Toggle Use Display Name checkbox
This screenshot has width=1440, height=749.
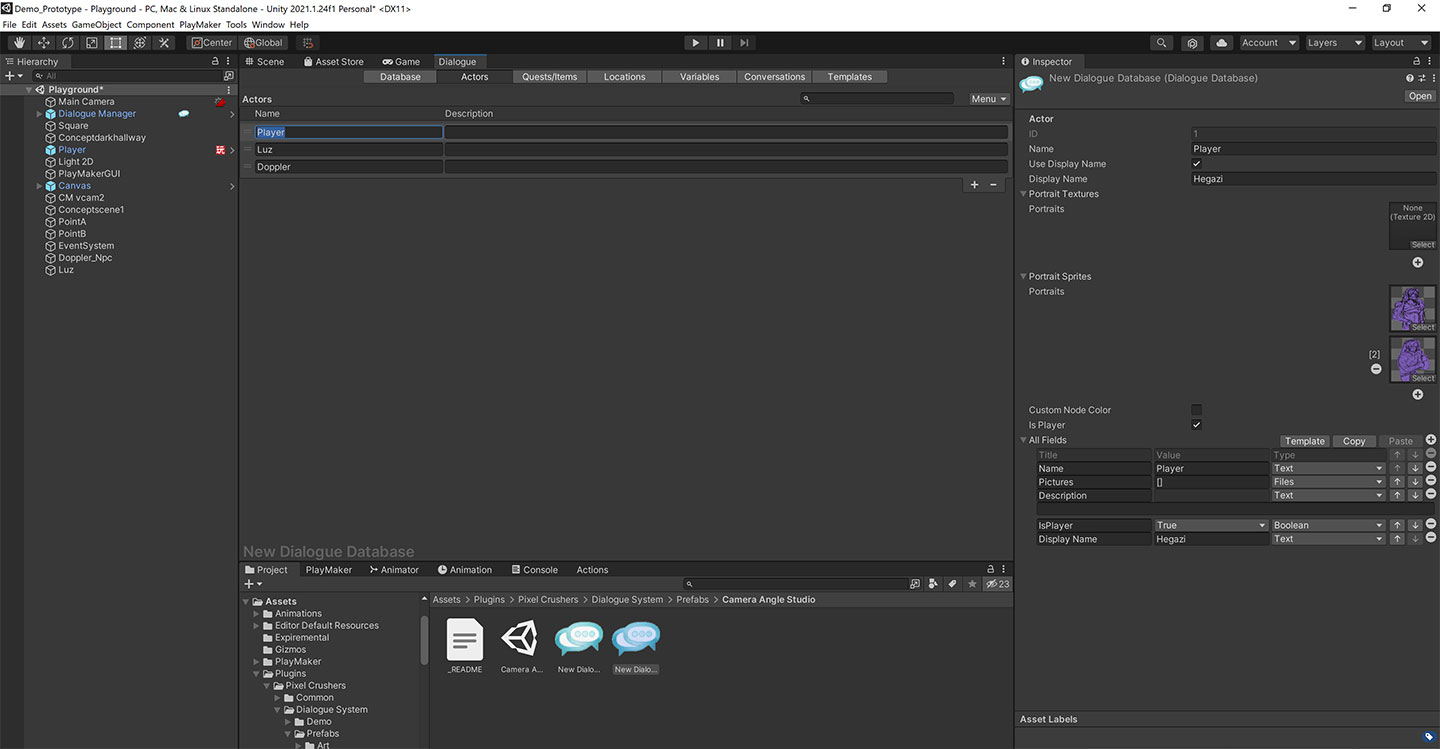tap(1197, 164)
